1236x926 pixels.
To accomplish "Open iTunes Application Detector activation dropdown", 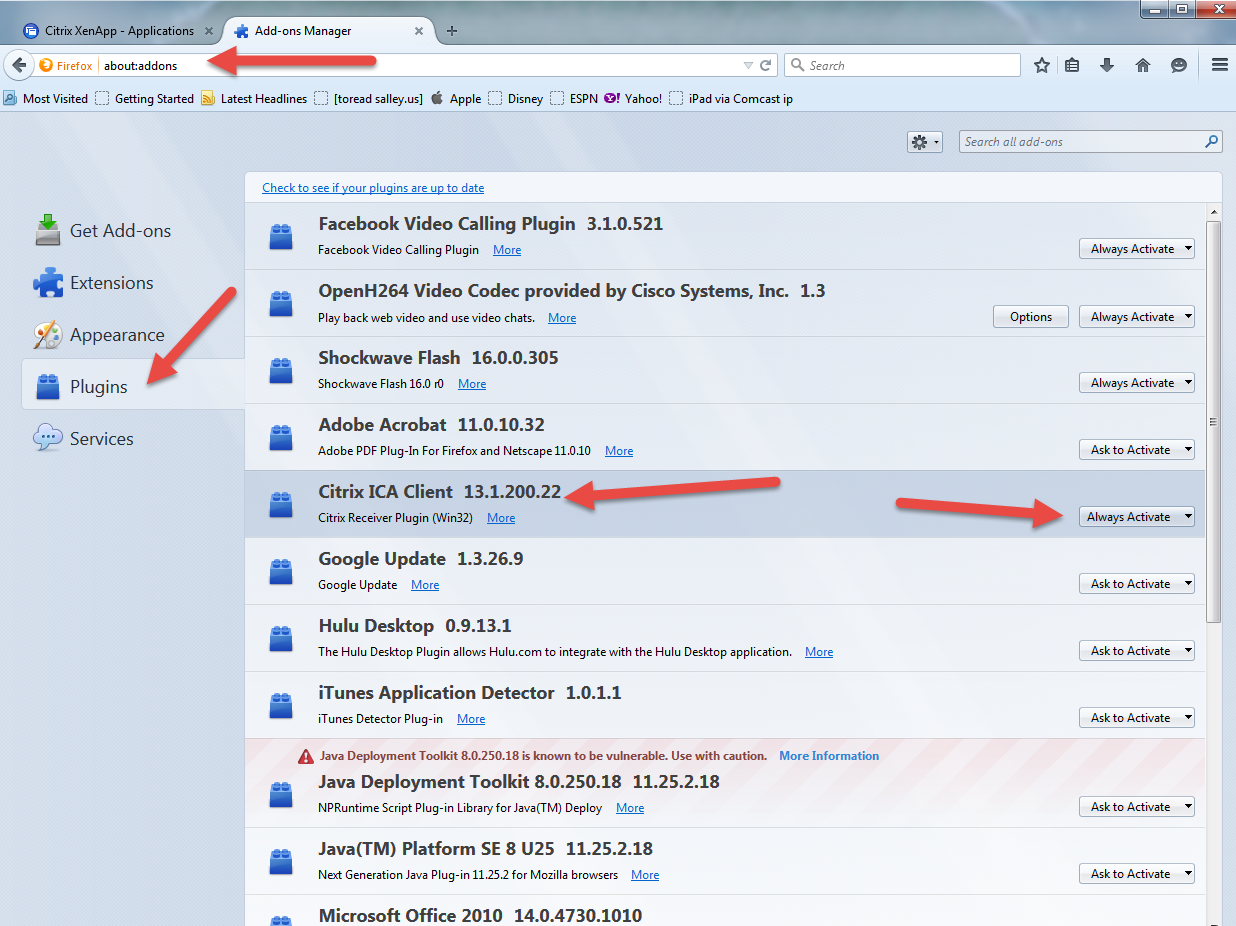I will point(1137,718).
